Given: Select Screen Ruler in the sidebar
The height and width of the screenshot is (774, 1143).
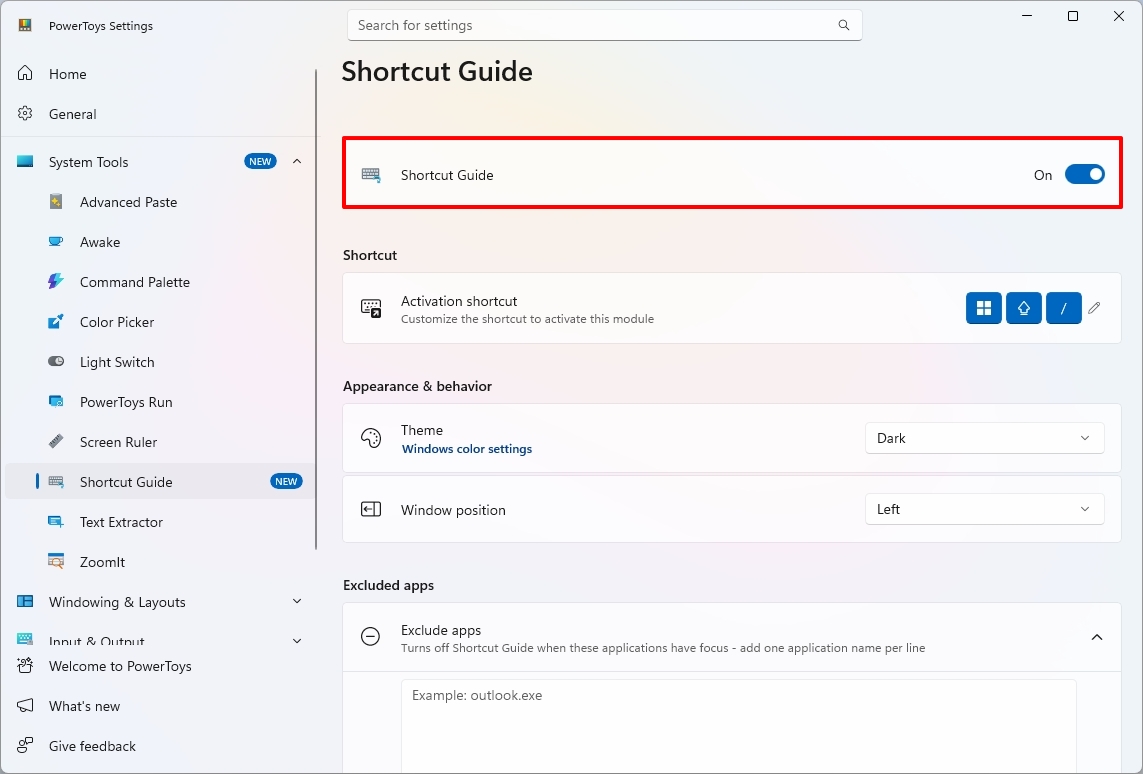Looking at the screenshot, I should coord(118,442).
